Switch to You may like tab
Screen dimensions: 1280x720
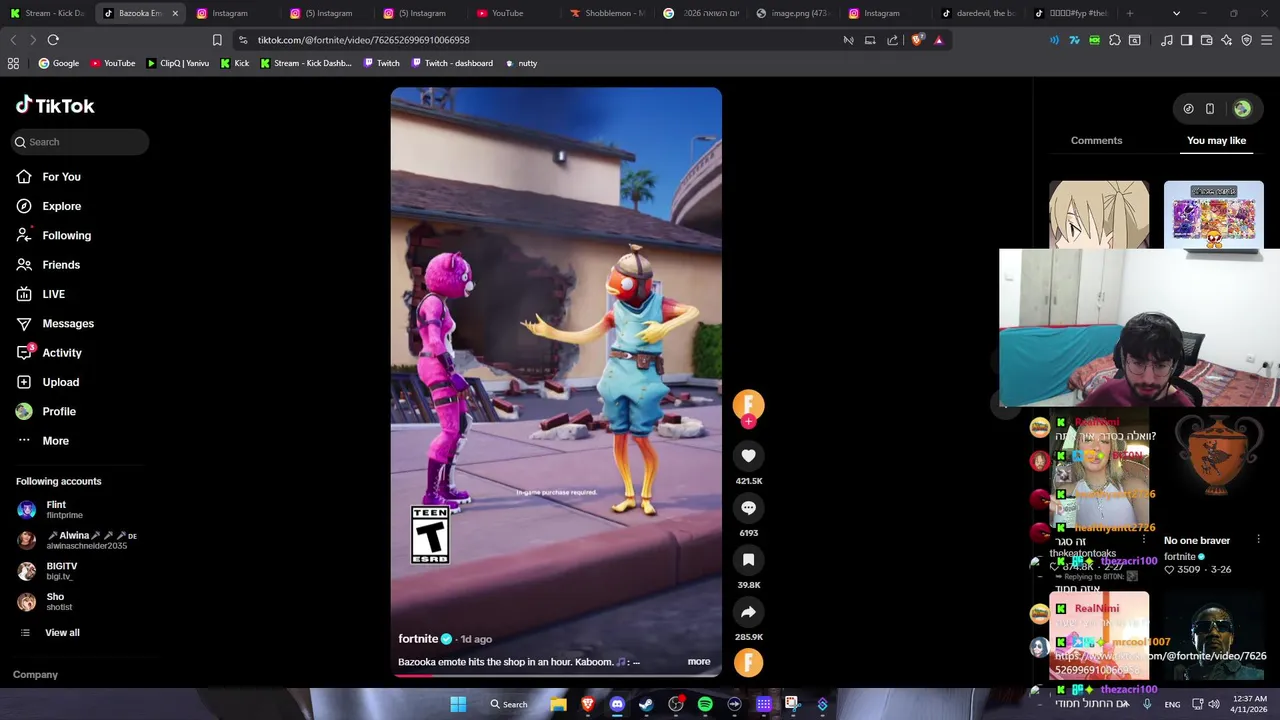pos(1216,141)
